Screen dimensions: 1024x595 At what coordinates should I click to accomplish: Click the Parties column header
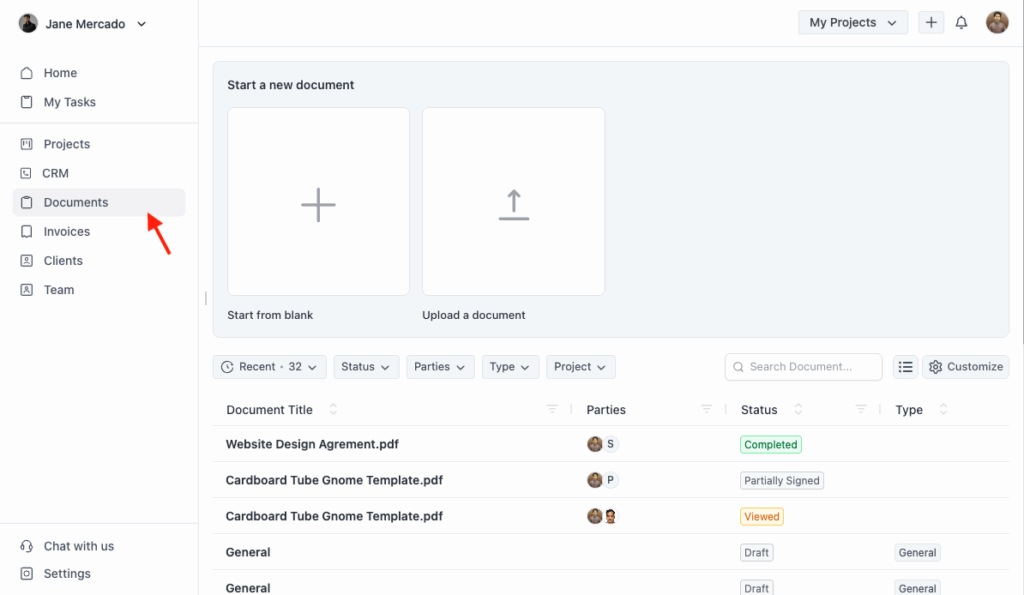606,410
